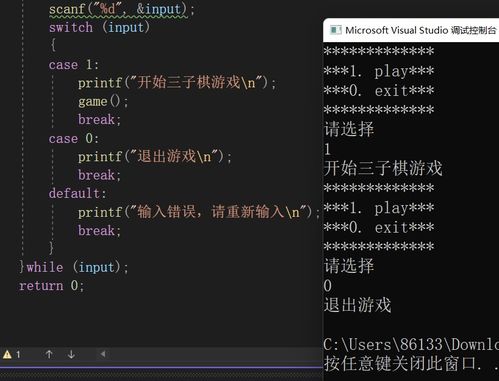Click the game(); function call
The width and height of the screenshot is (499, 381).
pyautogui.click(x=103, y=101)
